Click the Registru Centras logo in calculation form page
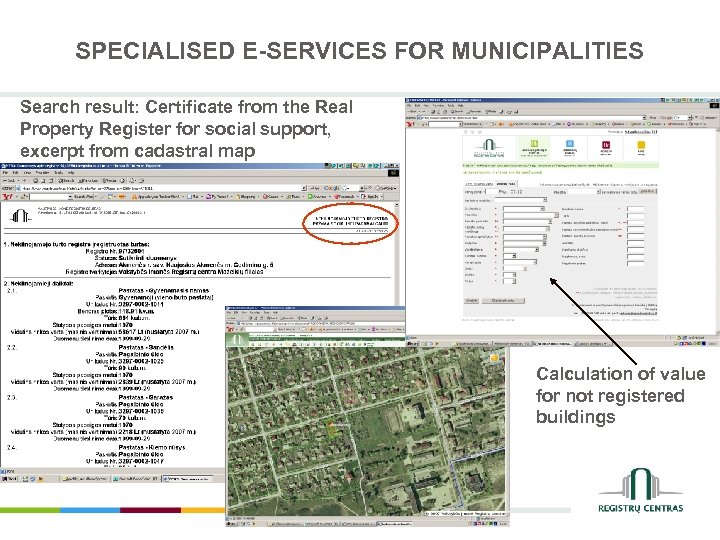The width and height of the screenshot is (720, 540). [x=489, y=148]
